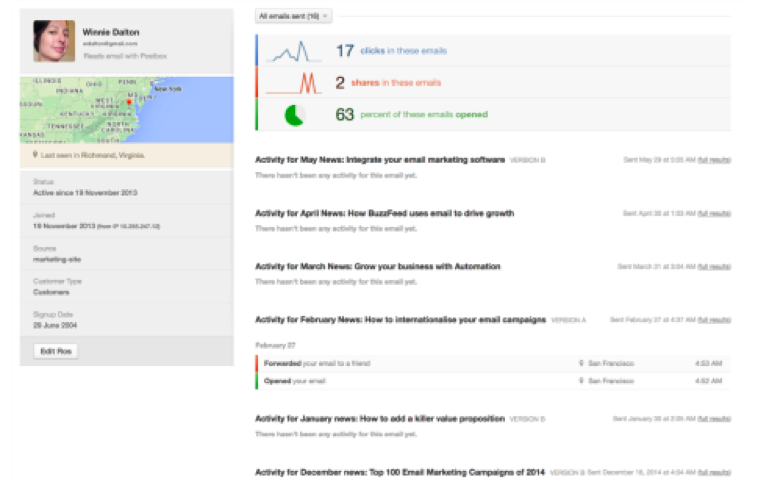Click location pin in the Opened activity row
Image resolution: width=758 pixels, height=488 pixels.
pos(581,381)
